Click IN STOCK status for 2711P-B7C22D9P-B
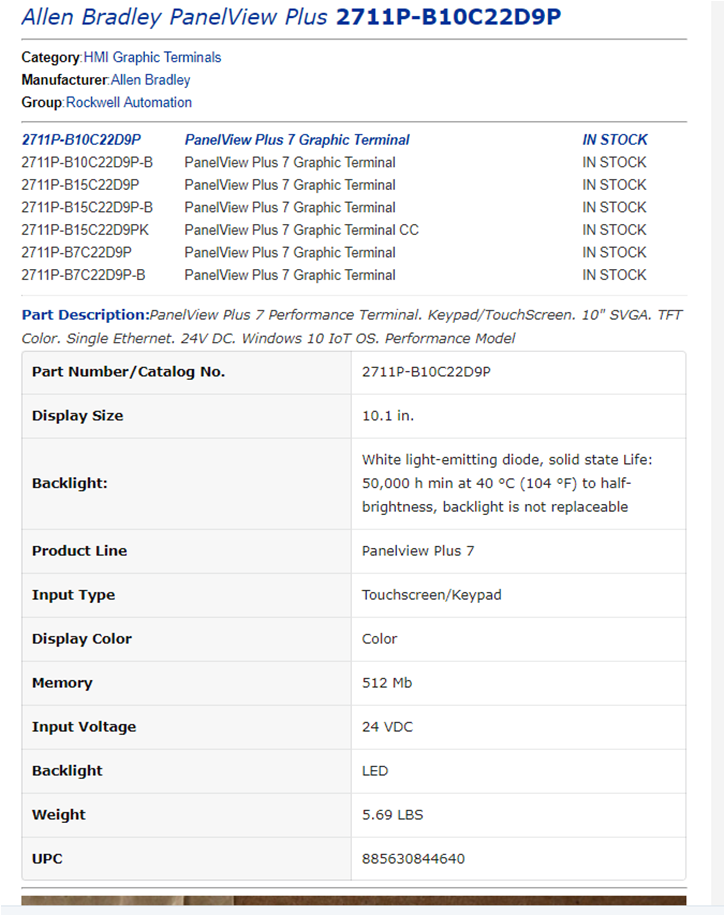The width and height of the screenshot is (725, 916). point(614,275)
